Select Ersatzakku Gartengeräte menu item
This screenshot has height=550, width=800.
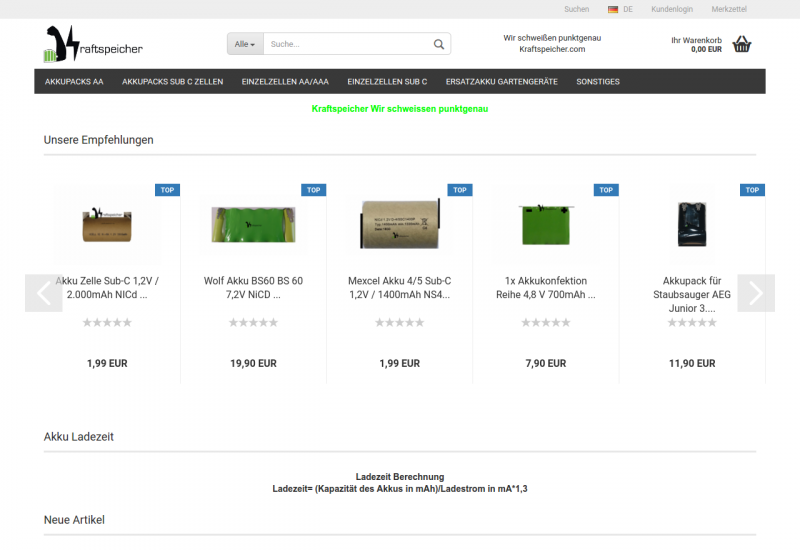[501, 81]
